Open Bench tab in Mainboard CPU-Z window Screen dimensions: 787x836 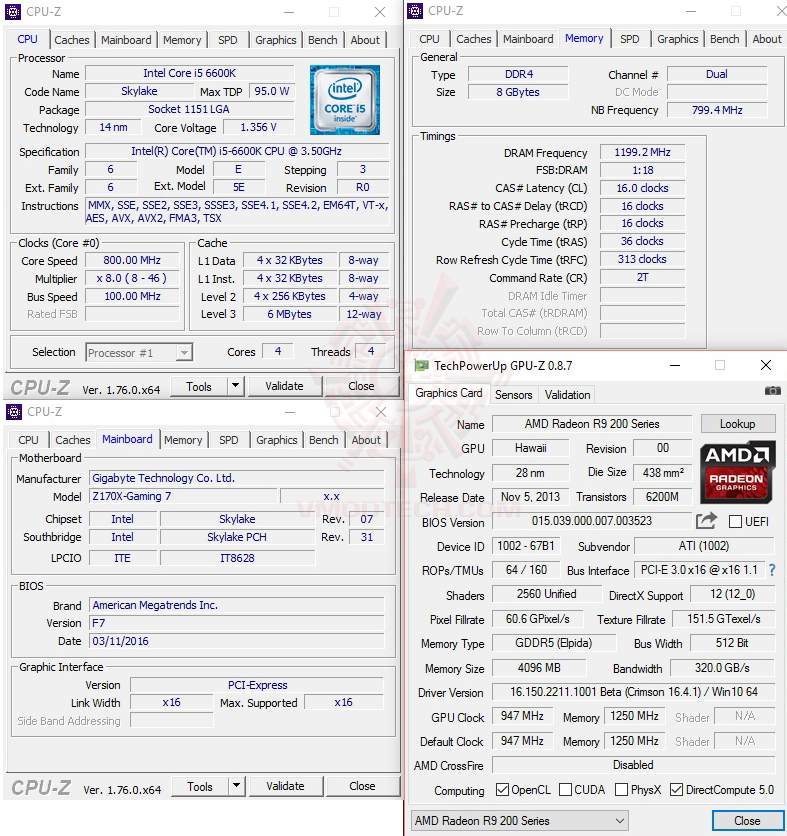pos(324,440)
